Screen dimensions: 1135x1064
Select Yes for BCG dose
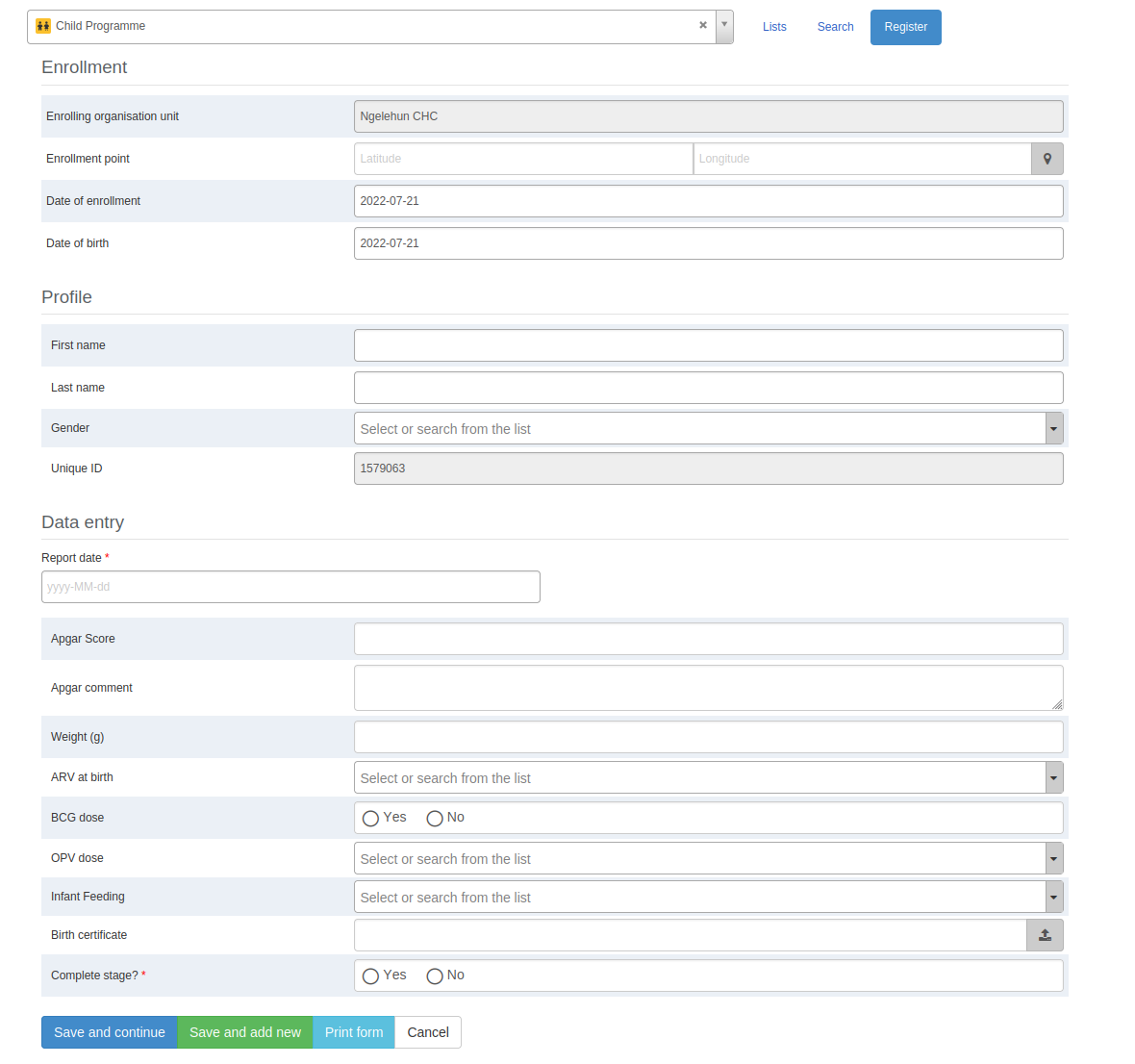[x=370, y=819]
